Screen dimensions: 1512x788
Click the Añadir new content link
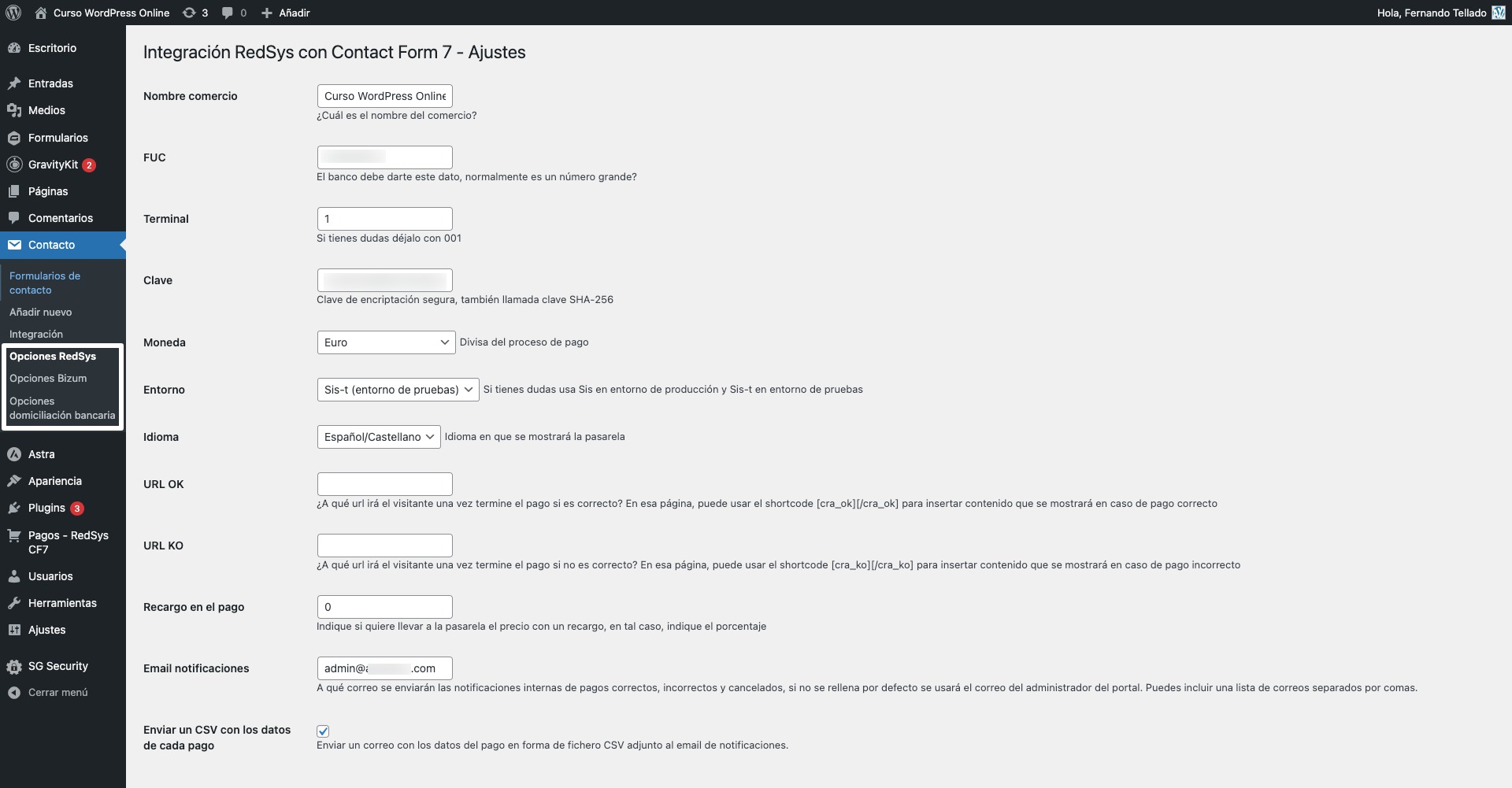click(x=286, y=13)
